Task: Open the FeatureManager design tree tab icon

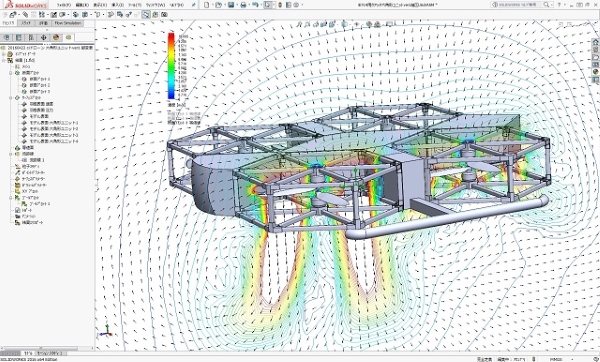Action: [7, 37]
